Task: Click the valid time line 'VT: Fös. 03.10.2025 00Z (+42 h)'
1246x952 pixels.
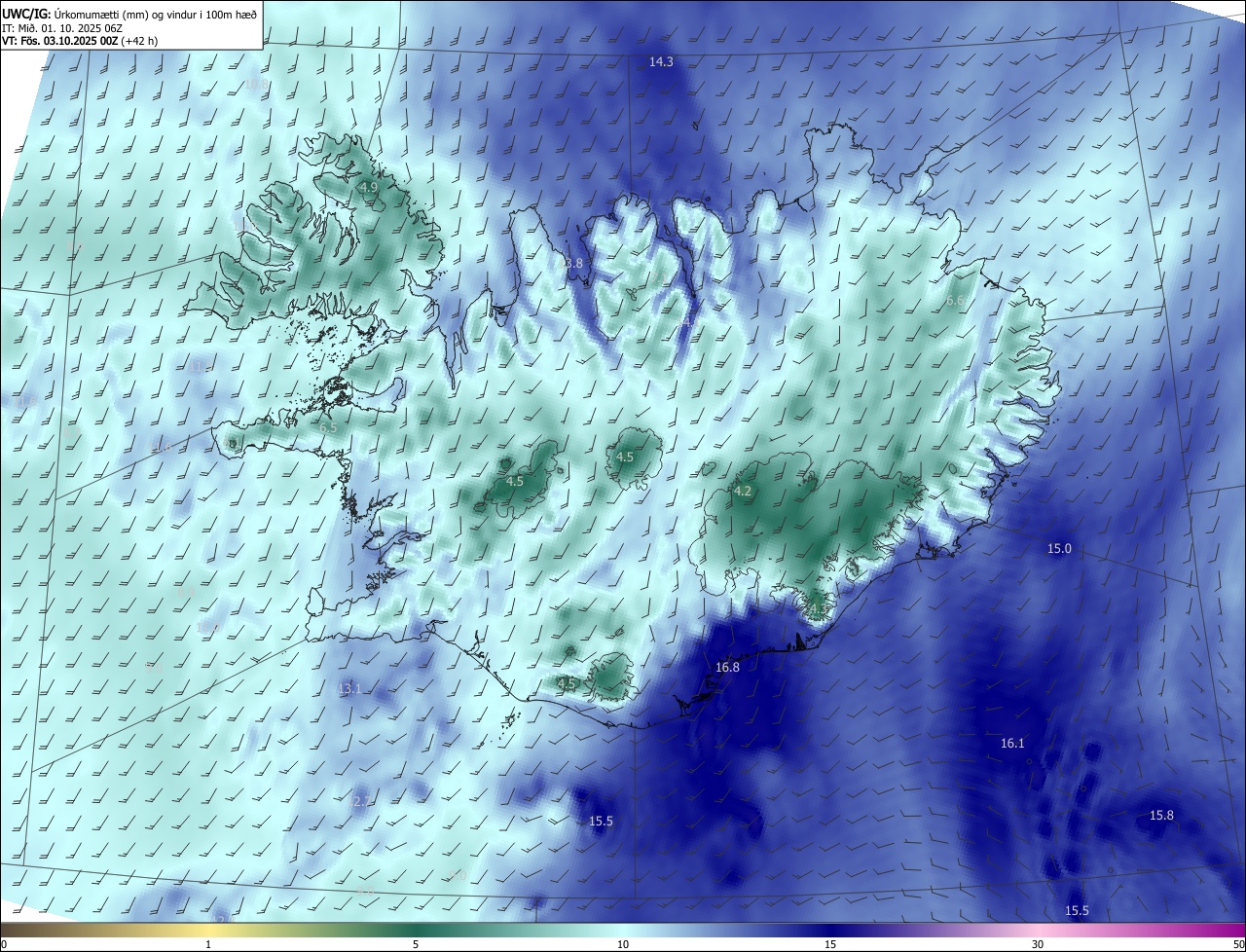Action: [x=79, y=41]
